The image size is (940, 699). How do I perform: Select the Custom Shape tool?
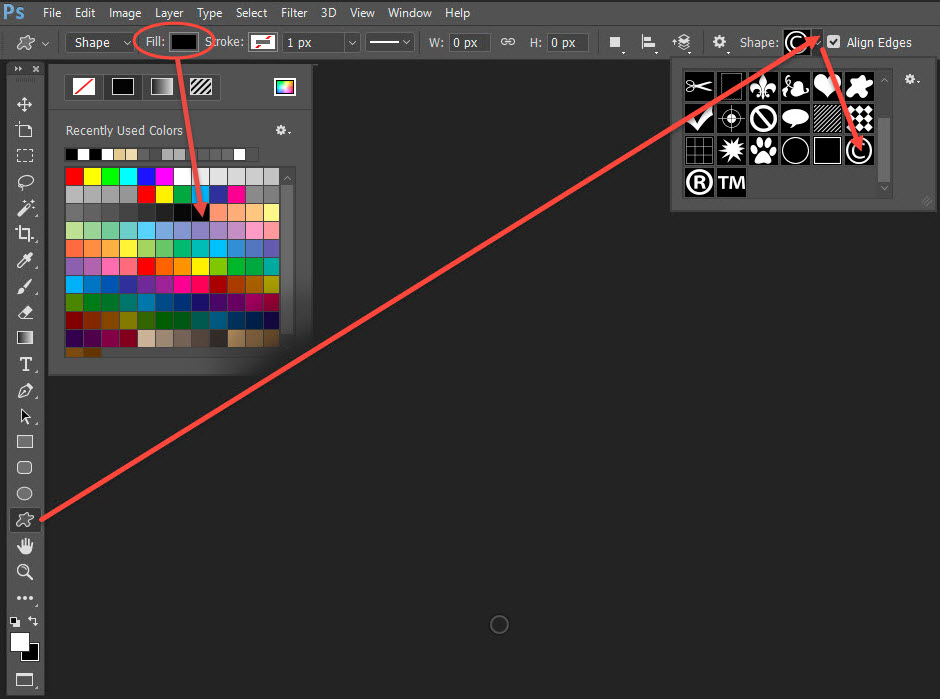(25, 520)
